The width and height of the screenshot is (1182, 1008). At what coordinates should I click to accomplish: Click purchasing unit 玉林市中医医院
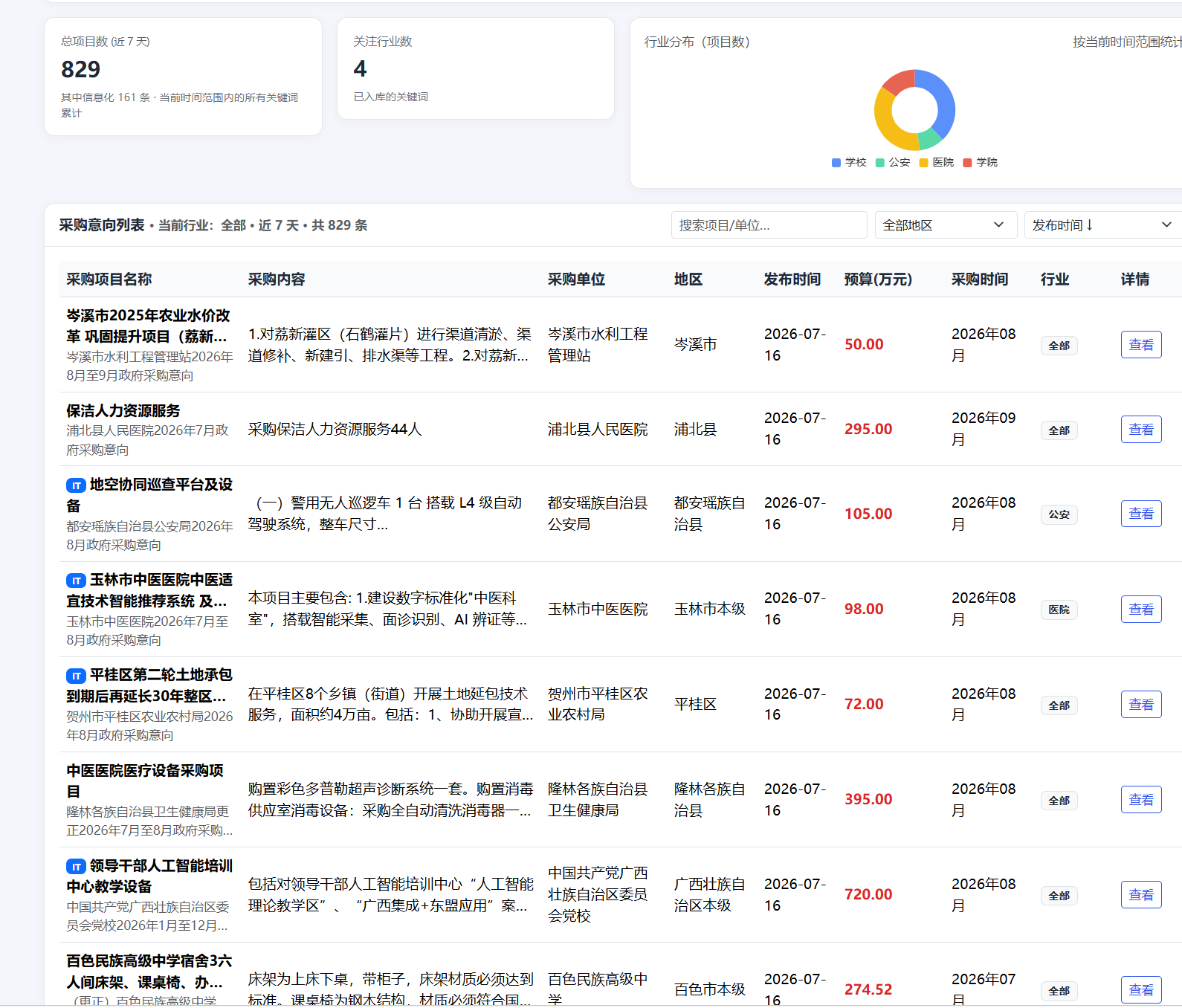click(598, 610)
